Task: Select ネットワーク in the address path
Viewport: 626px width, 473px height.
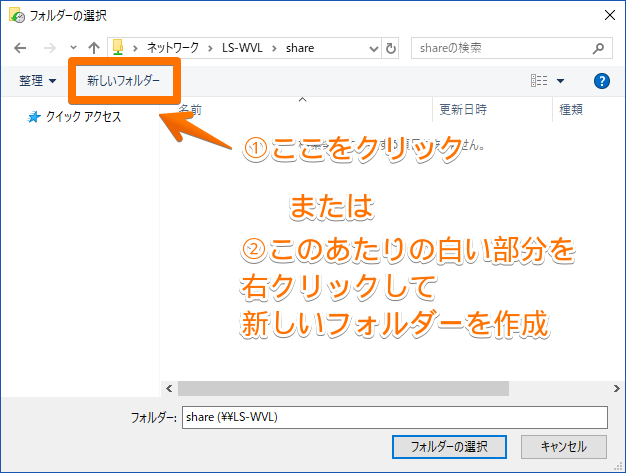Action: 173,48
